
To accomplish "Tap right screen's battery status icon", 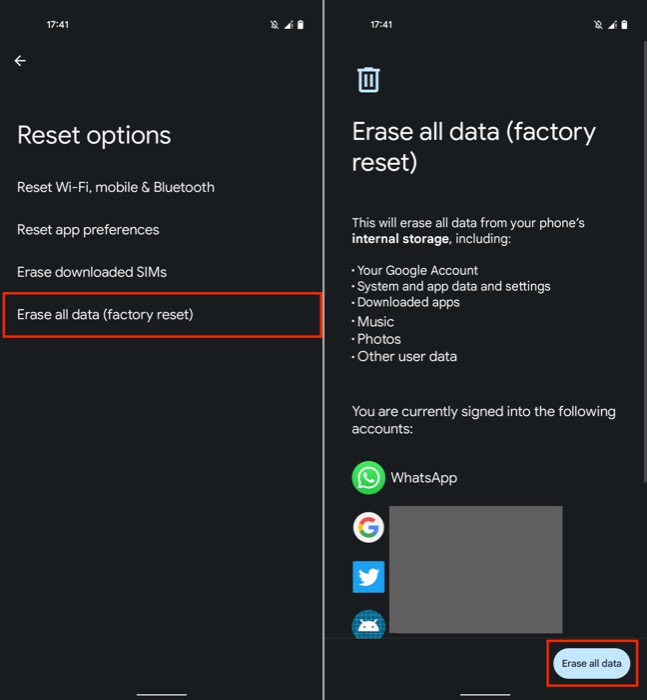I will pos(624,25).
